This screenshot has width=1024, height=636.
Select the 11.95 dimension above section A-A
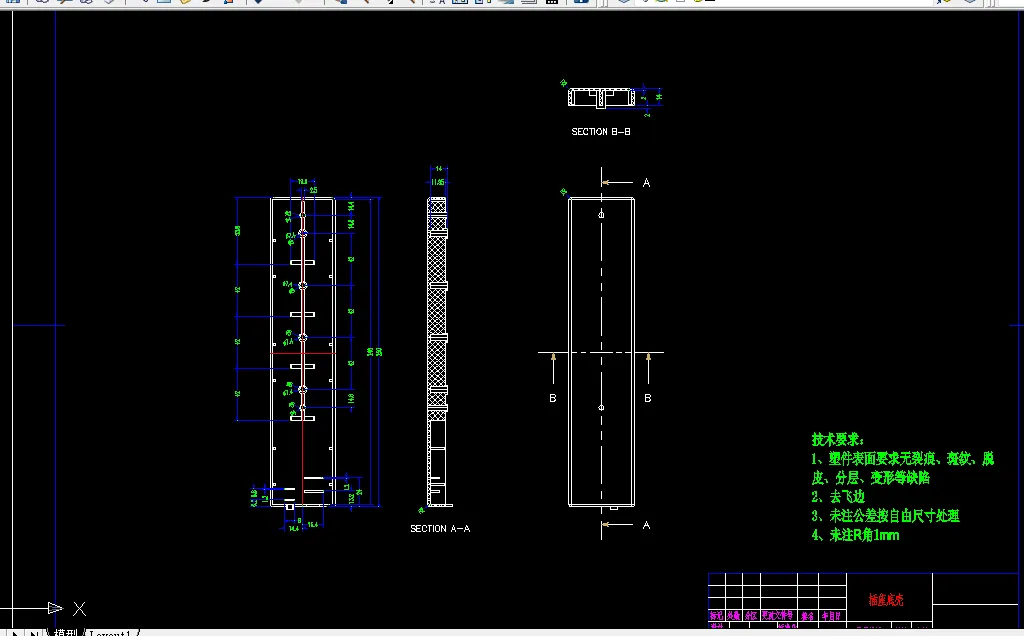click(x=438, y=182)
